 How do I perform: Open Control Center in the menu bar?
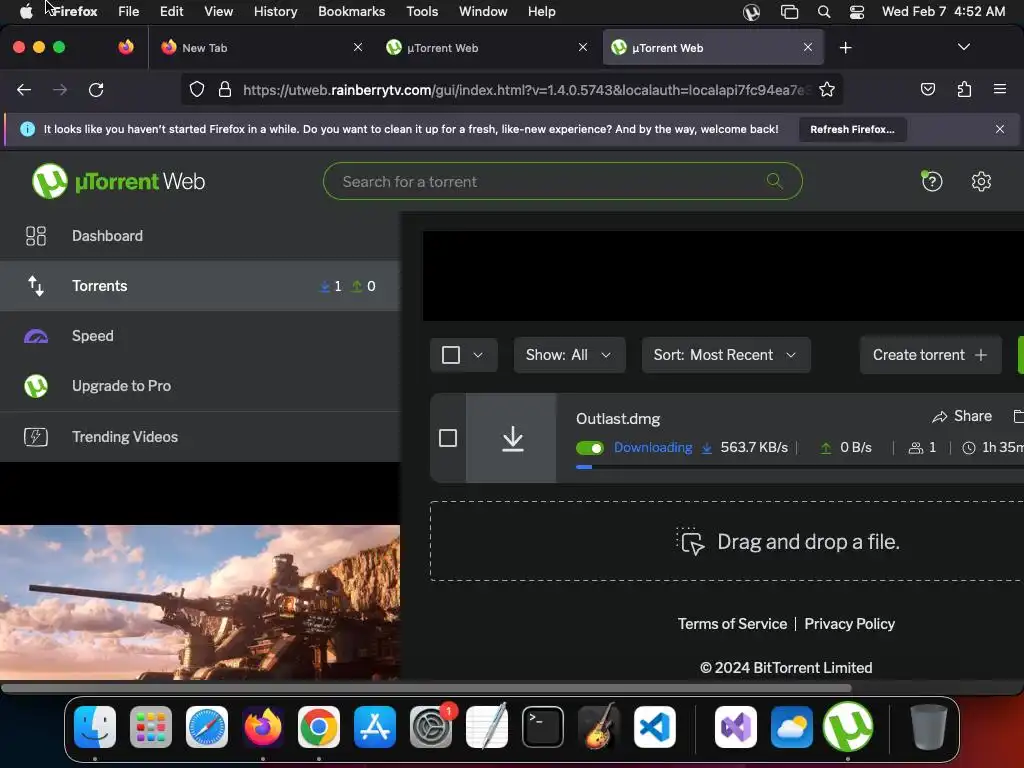click(x=857, y=12)
